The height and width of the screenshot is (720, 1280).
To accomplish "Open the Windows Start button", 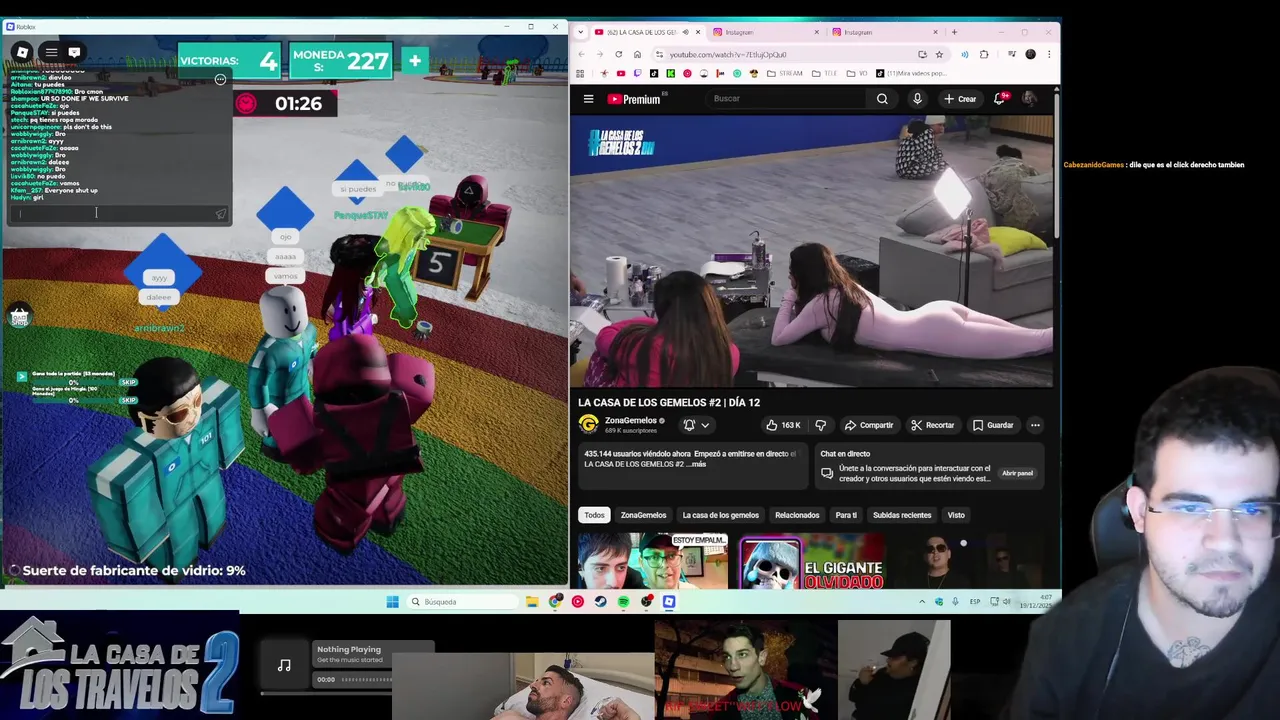I will point(392,602).
